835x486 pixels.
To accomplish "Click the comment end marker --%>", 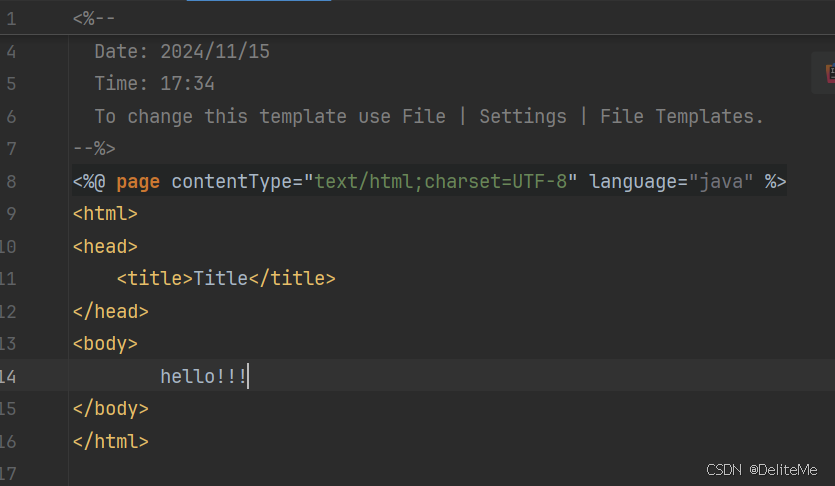I will click(x=94, y=149).
